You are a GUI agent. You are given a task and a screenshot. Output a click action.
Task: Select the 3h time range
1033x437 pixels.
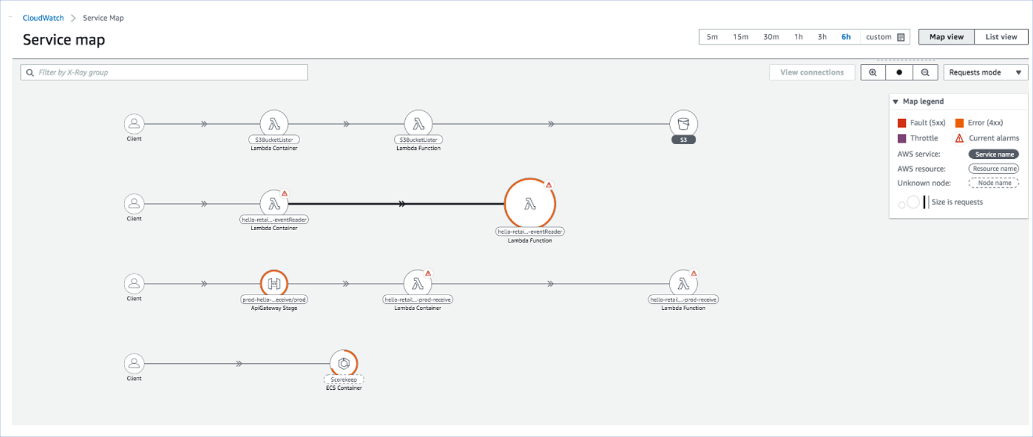822,37
